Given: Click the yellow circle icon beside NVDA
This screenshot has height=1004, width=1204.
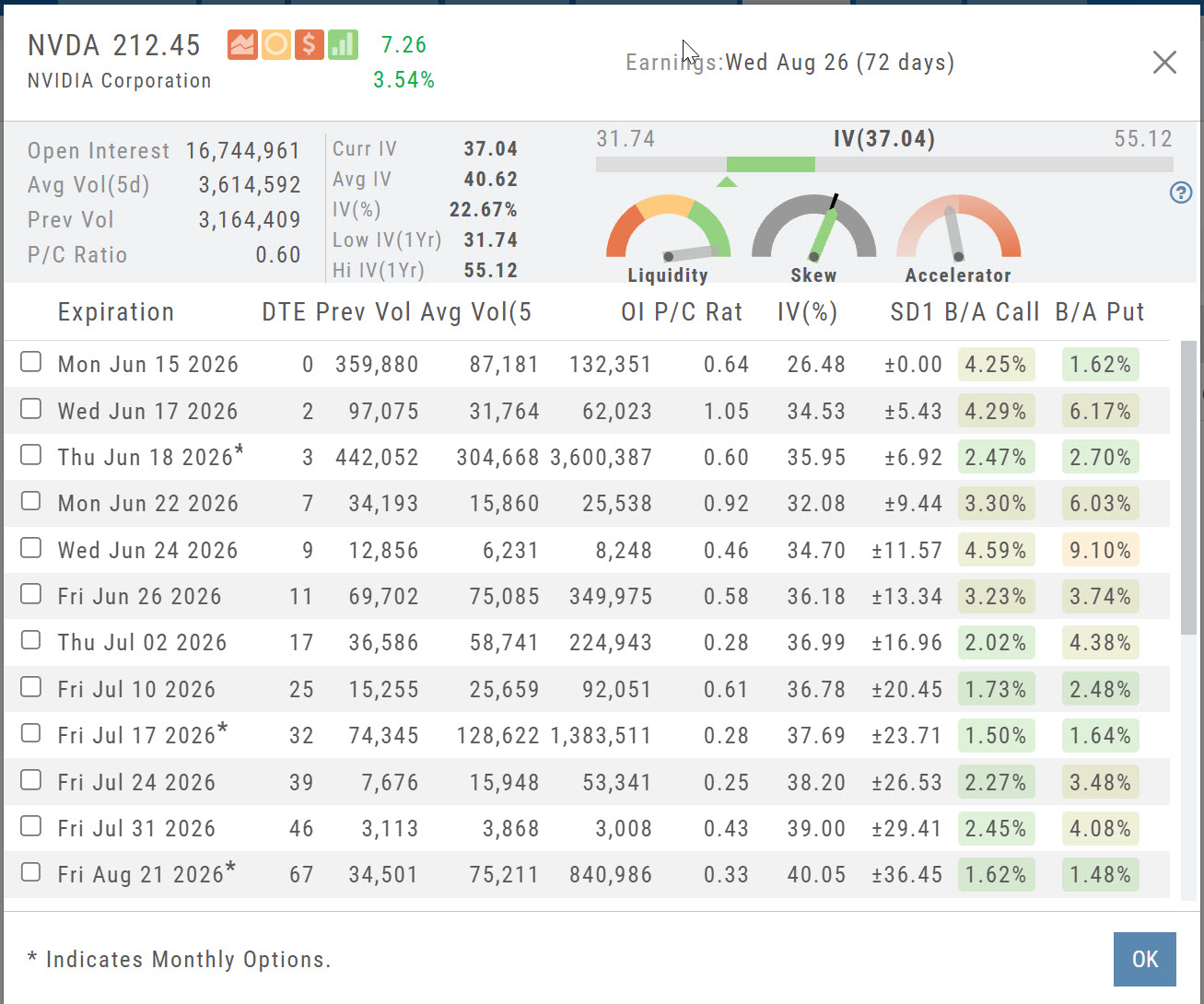Looking at the screenshot, I should coord(275,44).
